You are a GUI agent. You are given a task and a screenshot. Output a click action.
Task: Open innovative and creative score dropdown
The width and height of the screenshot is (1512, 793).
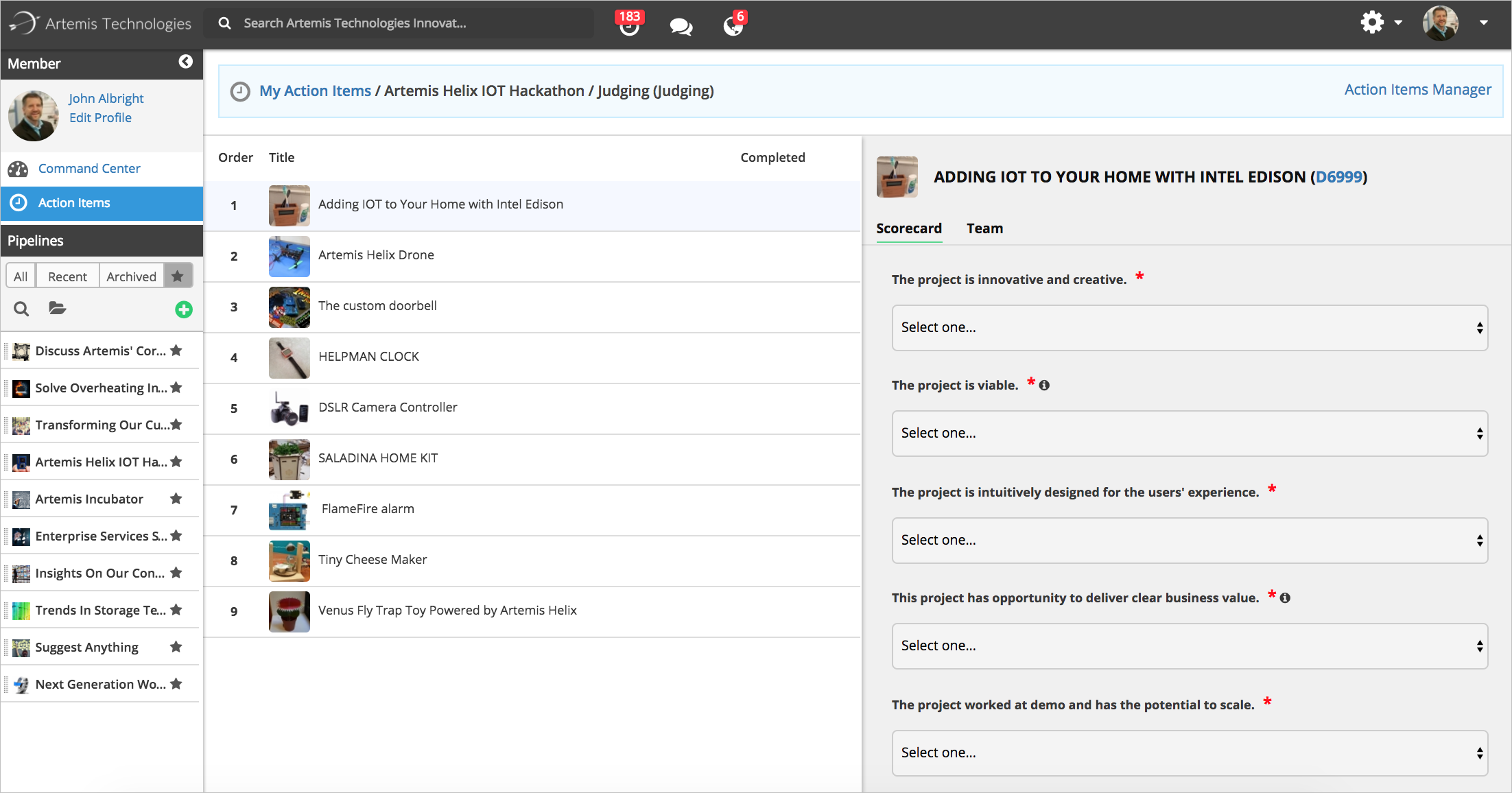pos(1190,328)
